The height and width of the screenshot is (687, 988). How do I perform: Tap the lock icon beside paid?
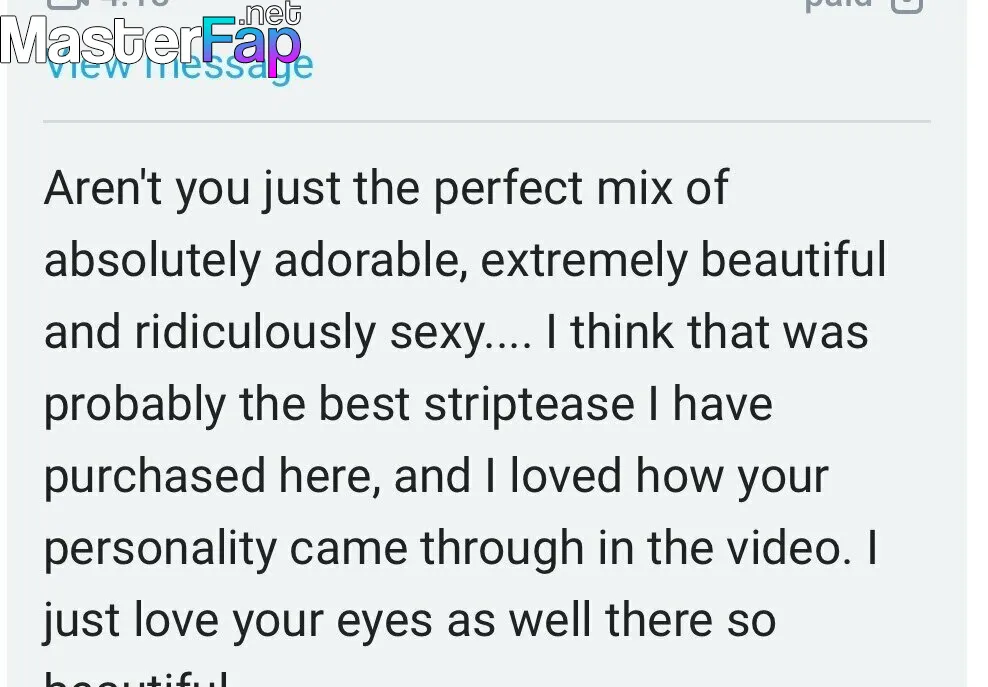(x=907, y=5)
